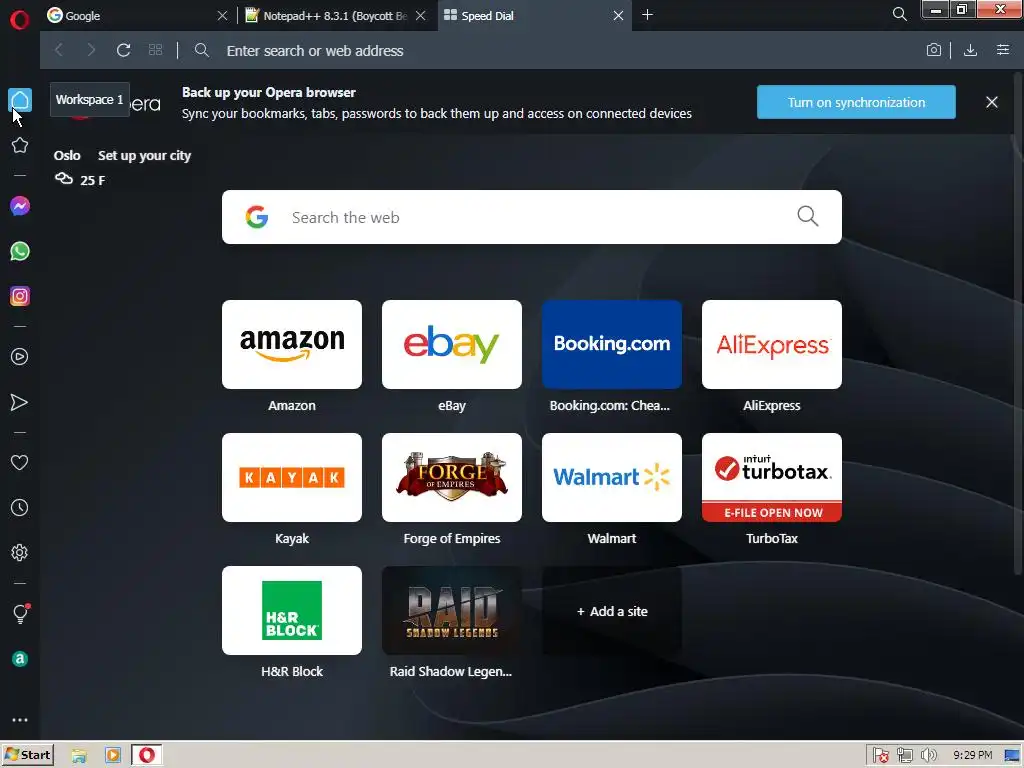Open the Amazon speed dial tile
The height and width of the screenshot is (768, 1024).
(292, 345)
